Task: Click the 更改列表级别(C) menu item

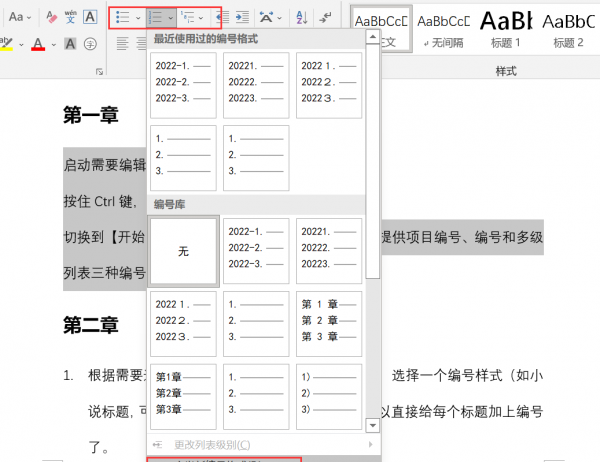Action: click(264, 444)
